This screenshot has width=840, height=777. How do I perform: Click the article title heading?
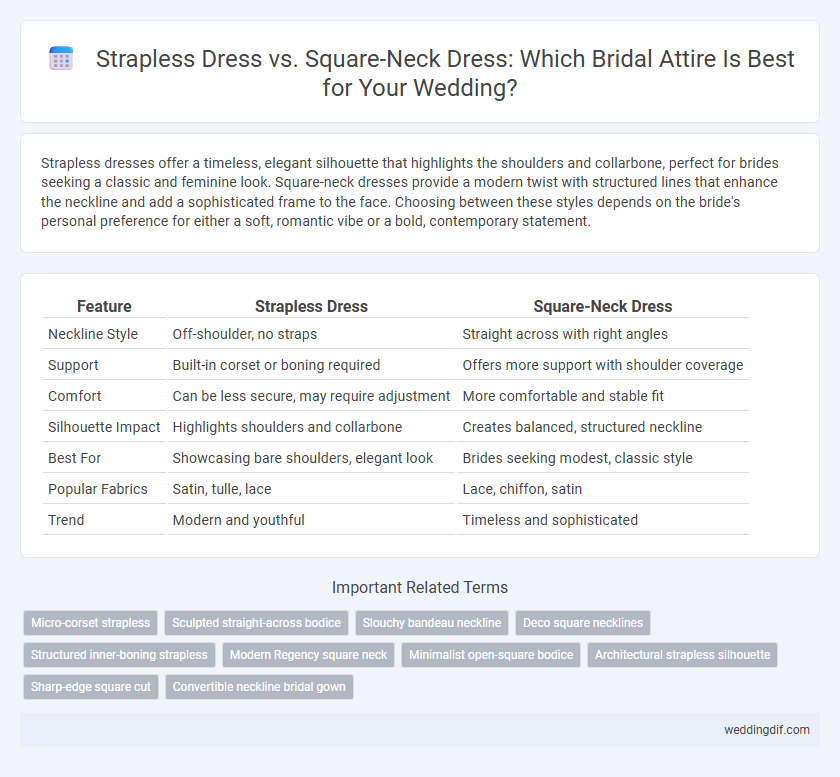click(445, 73)
